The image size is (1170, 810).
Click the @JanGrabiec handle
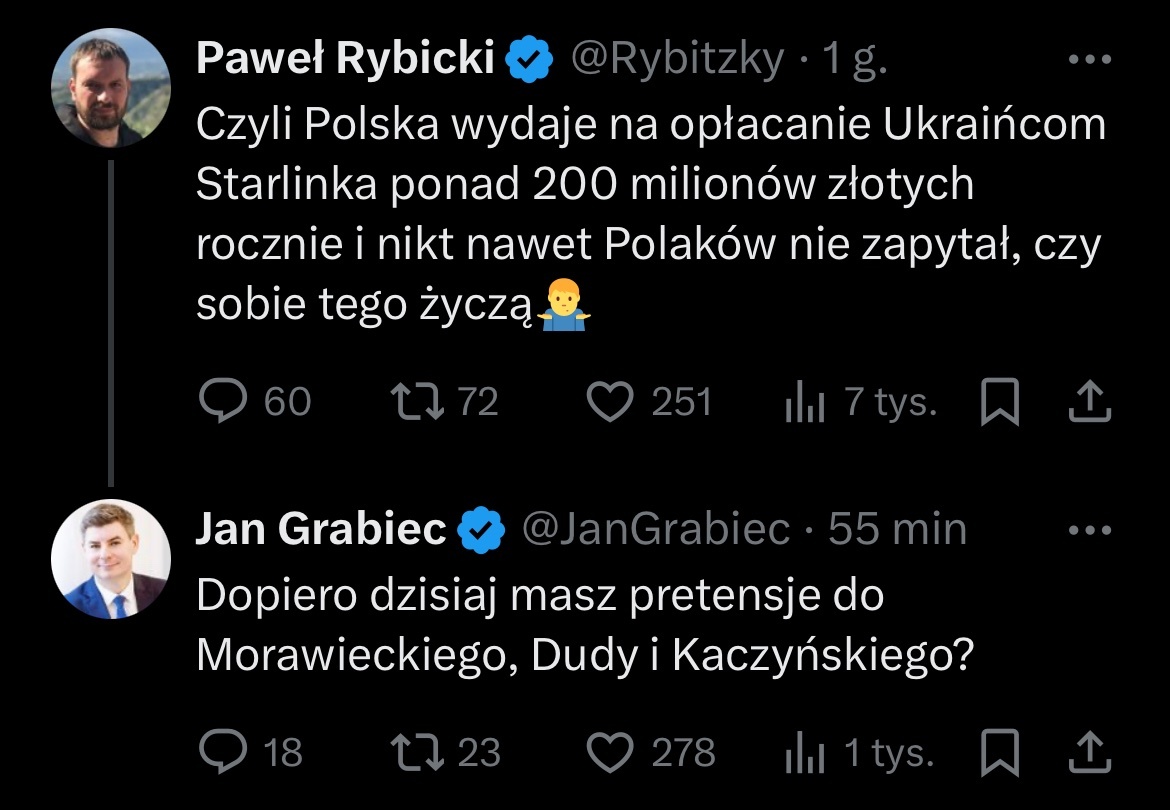click(656, 530)
